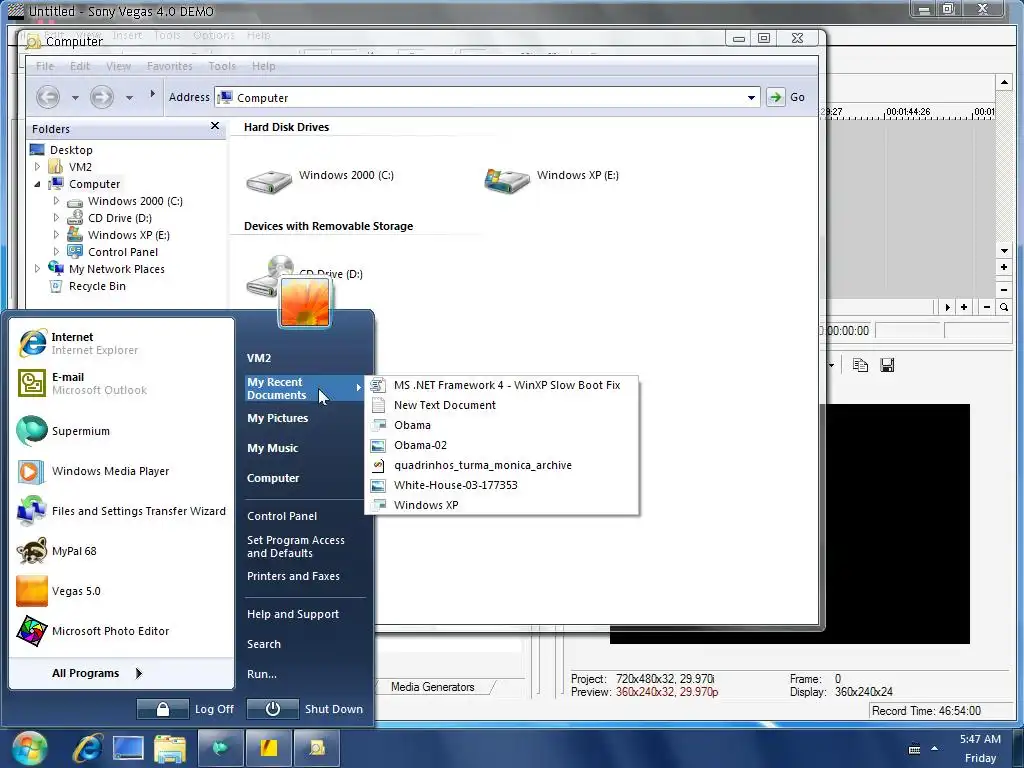The width and height of the screenshot is (1024, 768).
Task: Expand All Programs list
Action: (97, 673)
